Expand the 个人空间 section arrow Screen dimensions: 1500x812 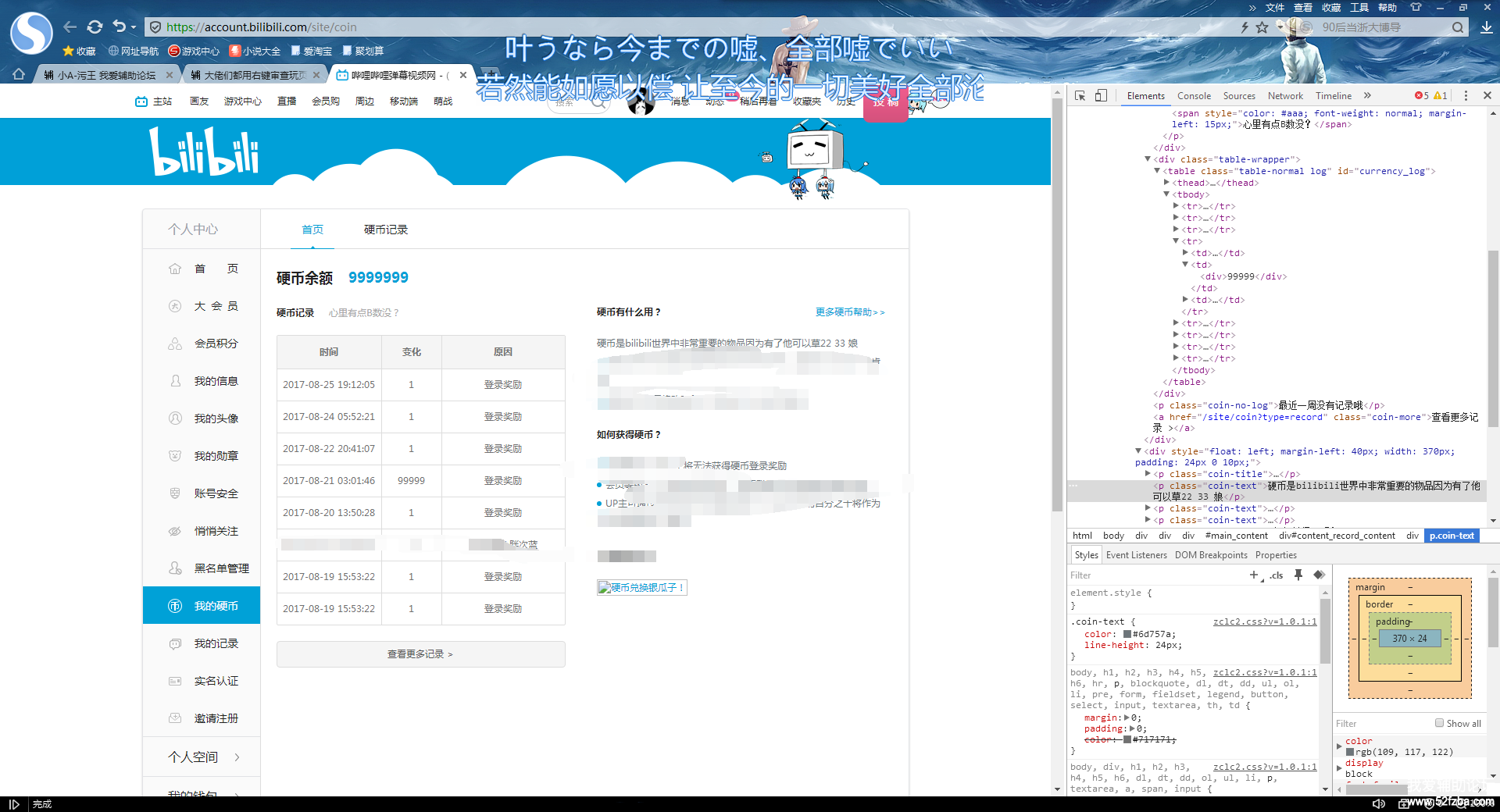tap(237, 757)
